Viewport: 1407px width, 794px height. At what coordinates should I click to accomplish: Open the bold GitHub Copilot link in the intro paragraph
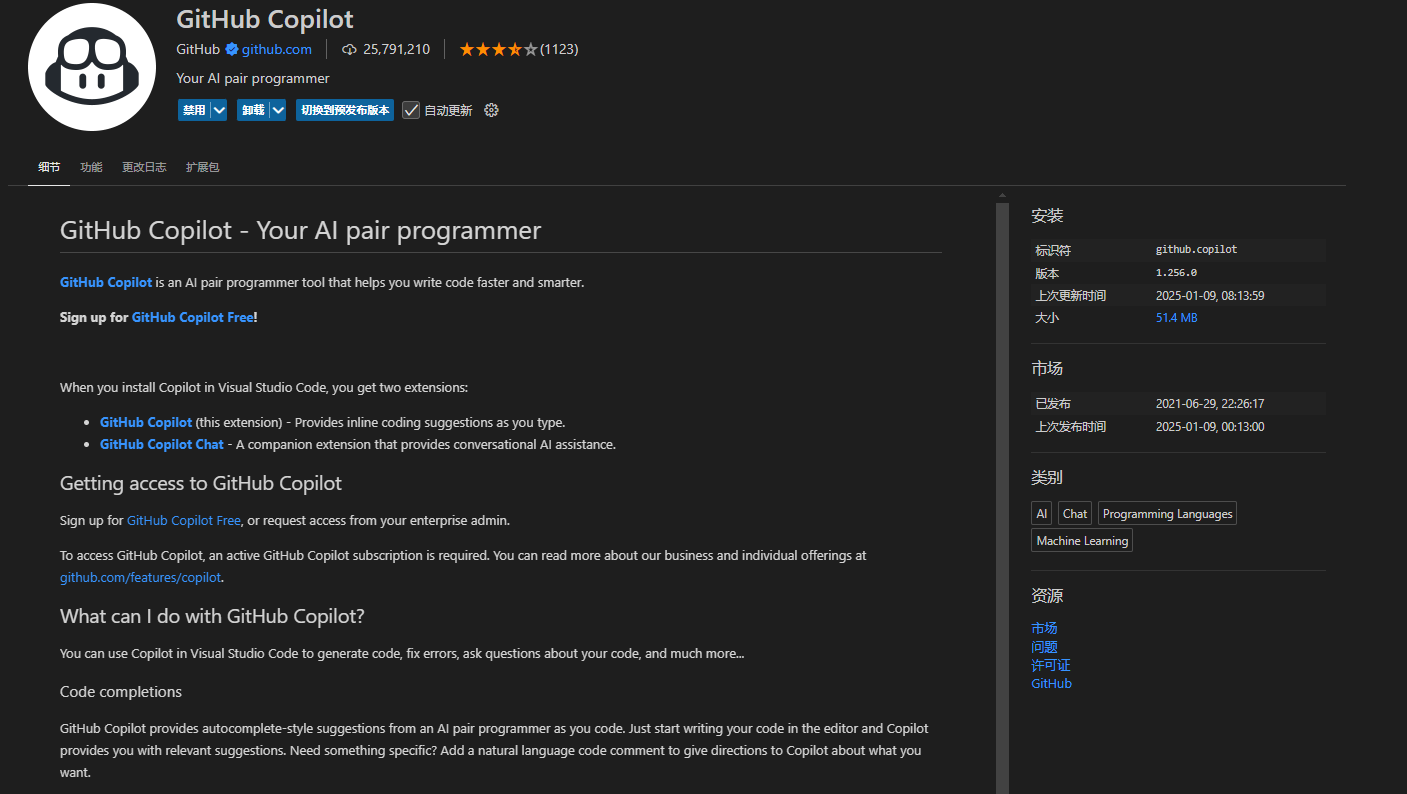[106, 282]
